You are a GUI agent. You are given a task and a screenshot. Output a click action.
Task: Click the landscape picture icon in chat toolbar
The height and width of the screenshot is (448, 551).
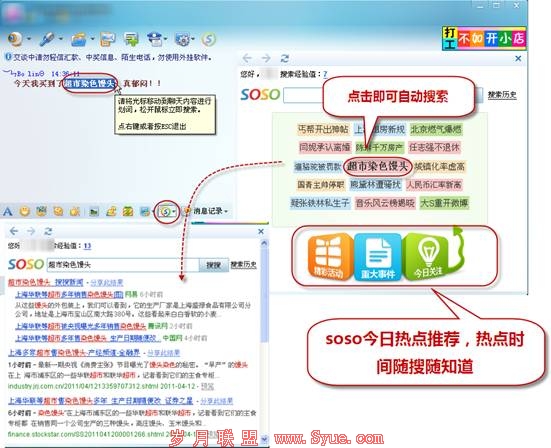[94, 212]
